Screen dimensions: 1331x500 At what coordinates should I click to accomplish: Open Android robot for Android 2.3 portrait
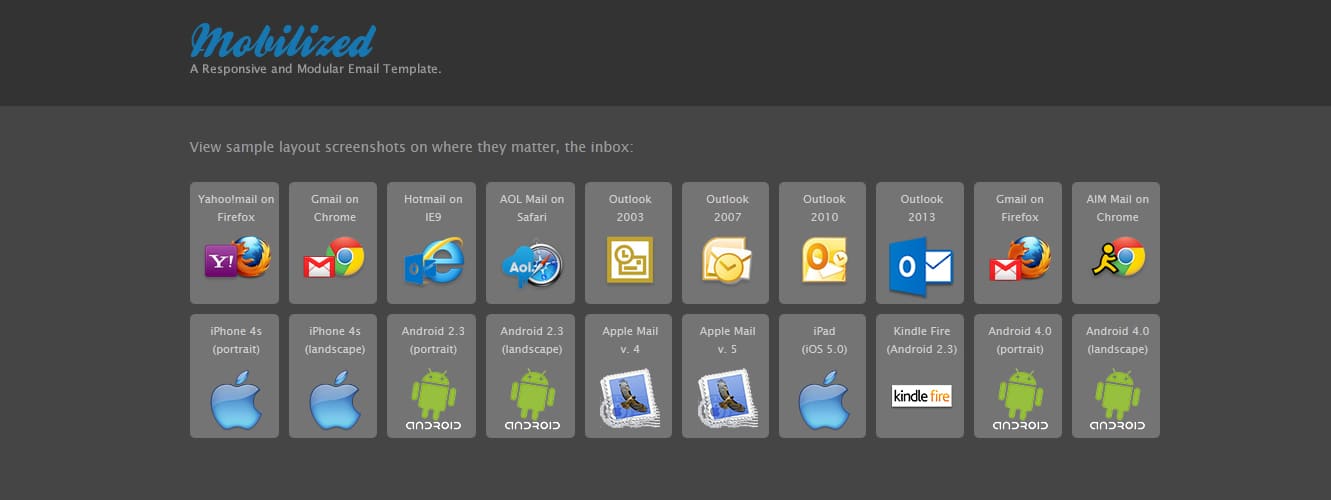433,400
